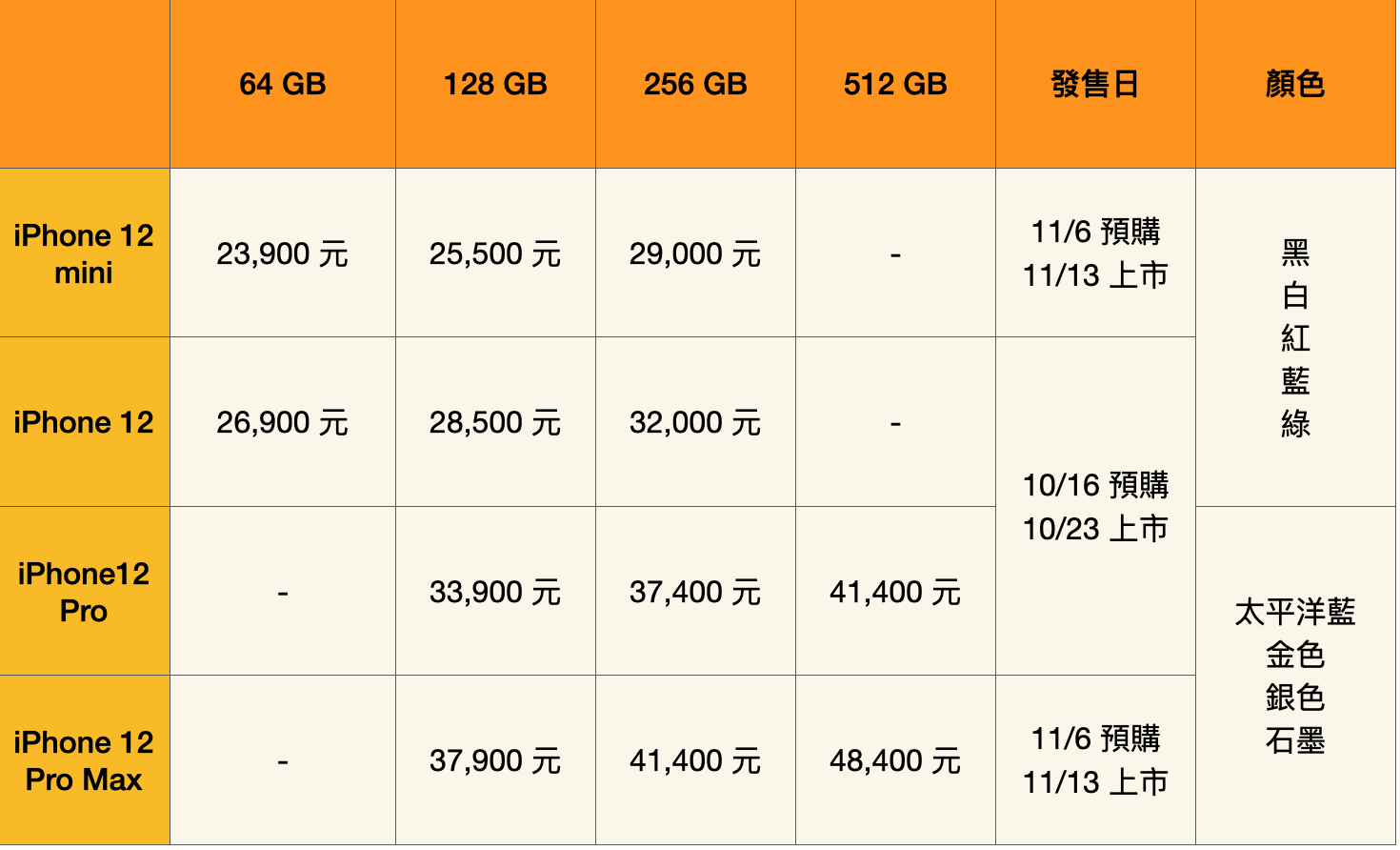
Task: Select the iPhone 12 mini row label
Action: [x=84, y=254]
